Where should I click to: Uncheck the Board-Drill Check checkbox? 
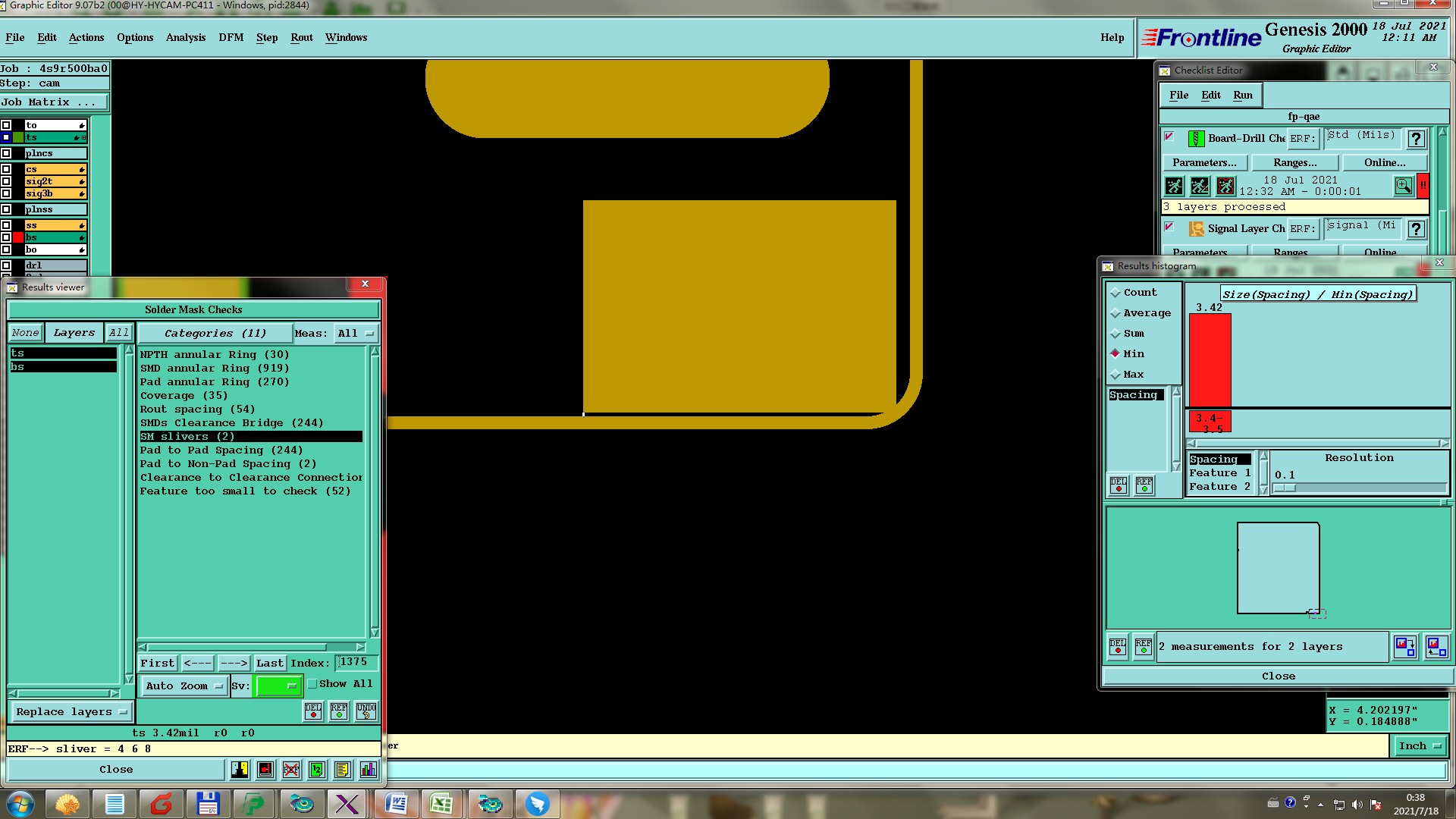click(1169, 137)
